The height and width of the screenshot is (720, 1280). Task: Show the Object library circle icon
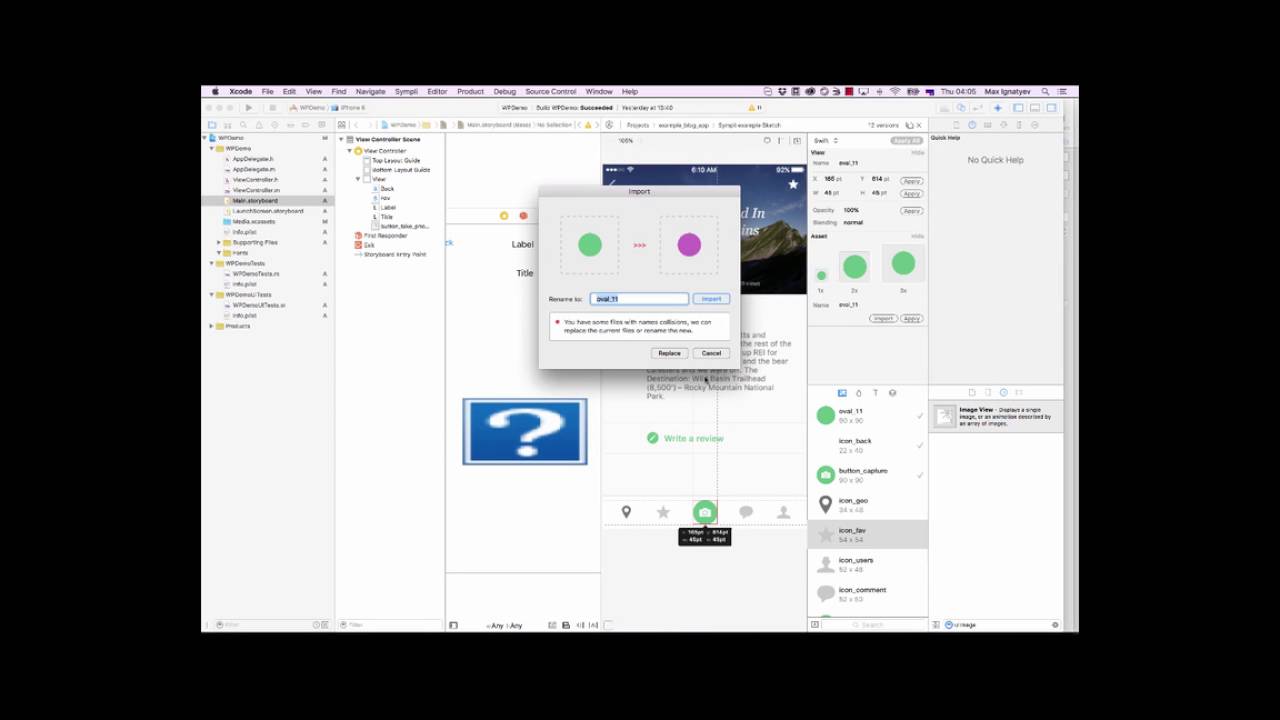click(x=1004, y=393)
